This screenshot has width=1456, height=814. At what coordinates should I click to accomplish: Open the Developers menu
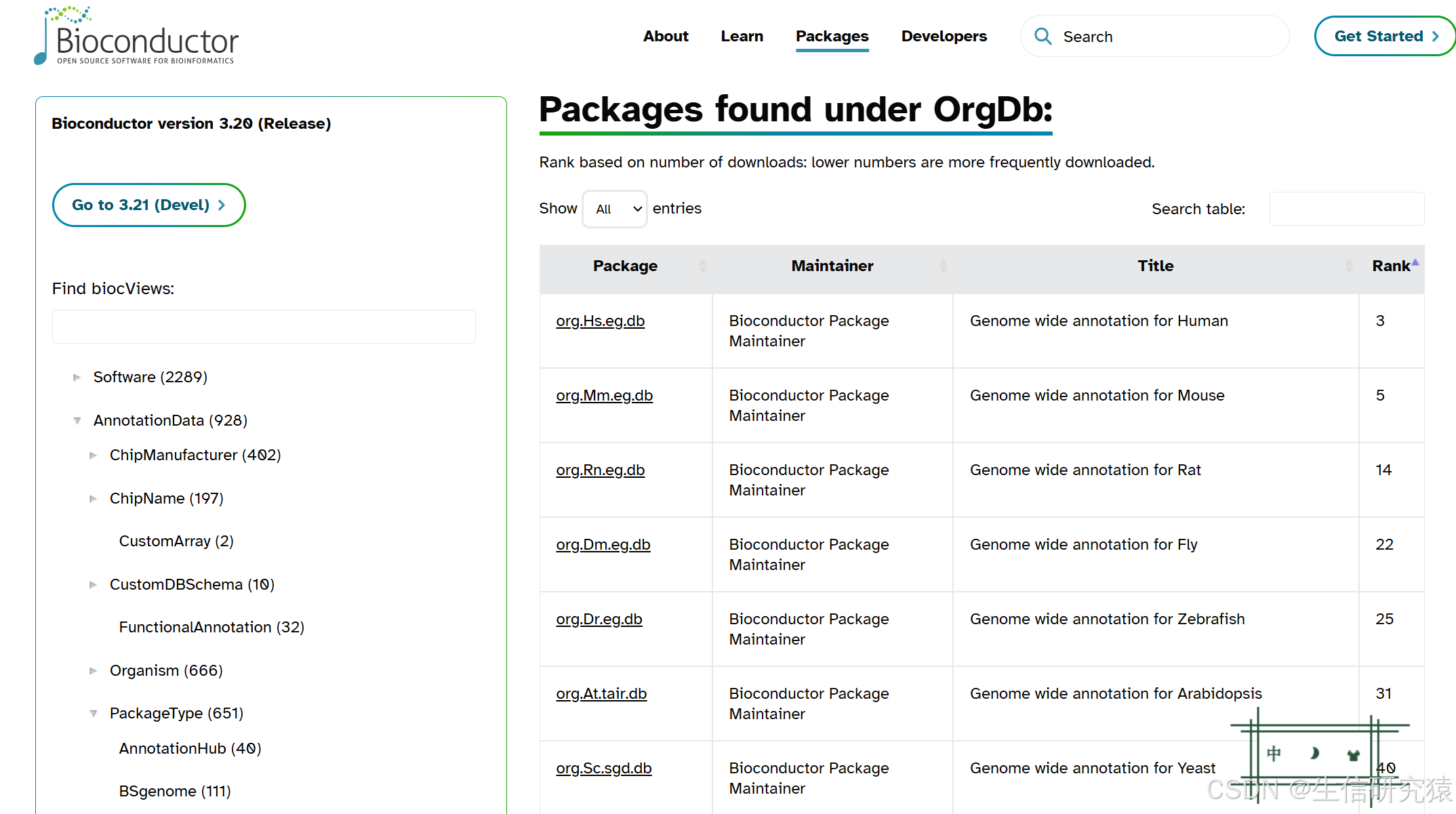[944, 37]
